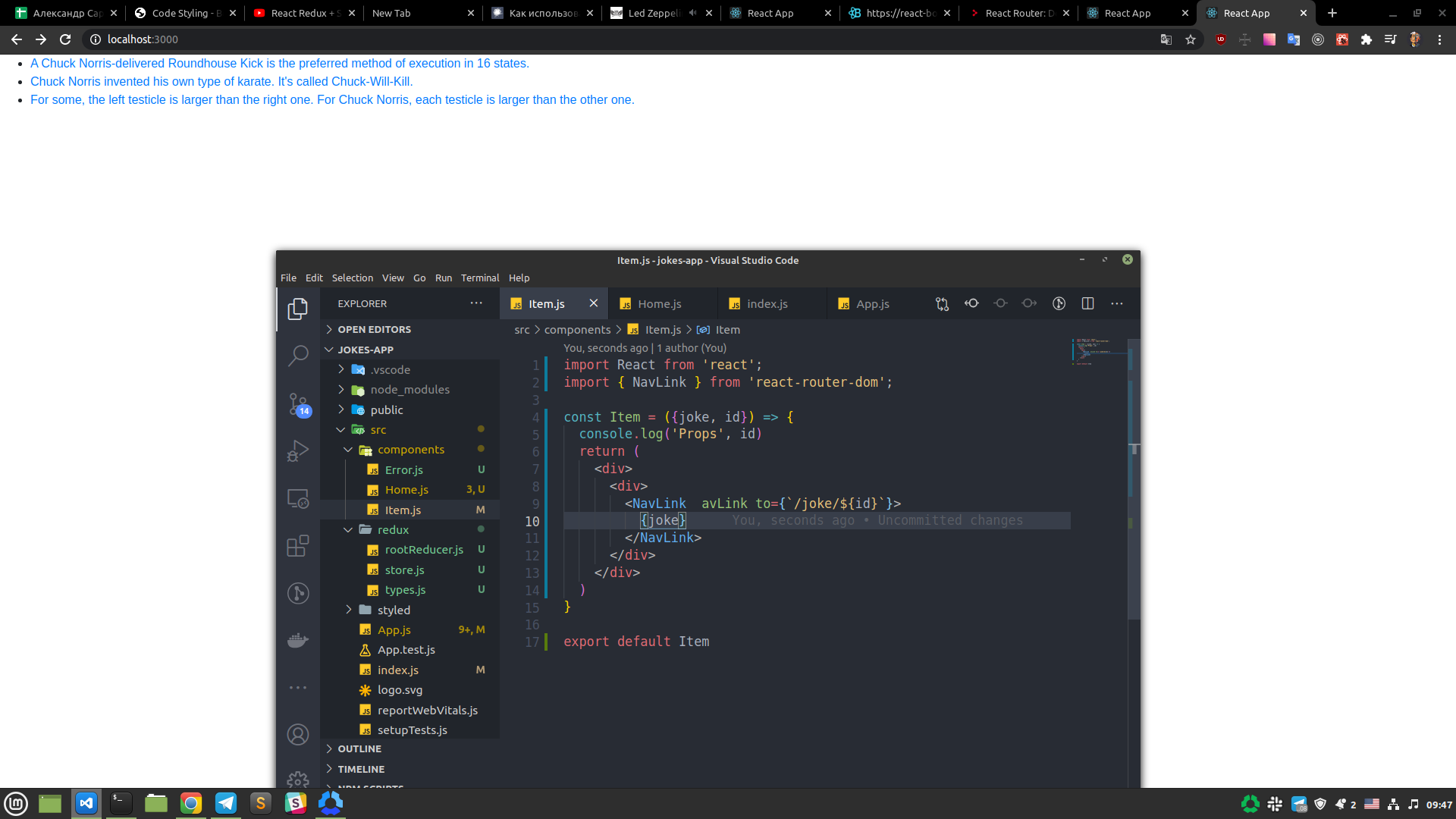Viewport: 1456px width, 819px height.
Task: Click the browser Reload button
Action: (65, 39)
